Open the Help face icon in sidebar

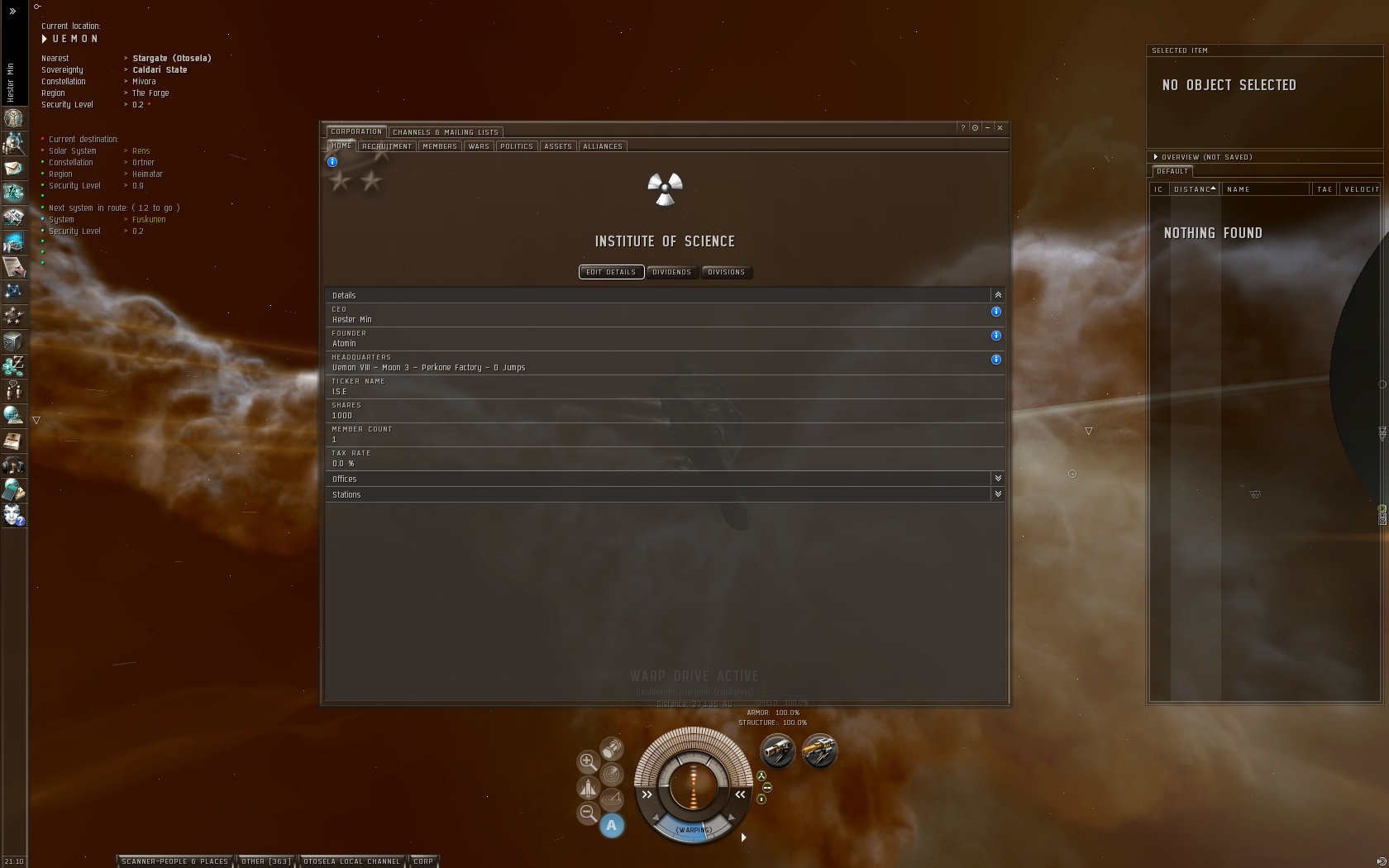pos(13,514)
